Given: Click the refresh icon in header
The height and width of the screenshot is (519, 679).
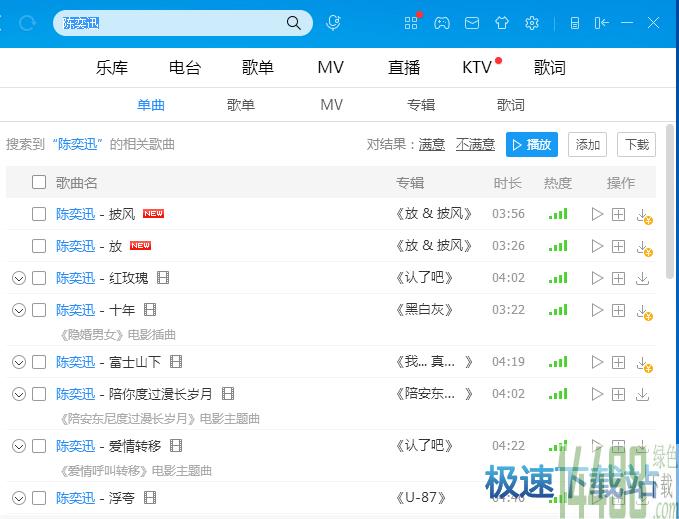Looking at the screenshot, I should pyautogui.click(x=27, y=23).
